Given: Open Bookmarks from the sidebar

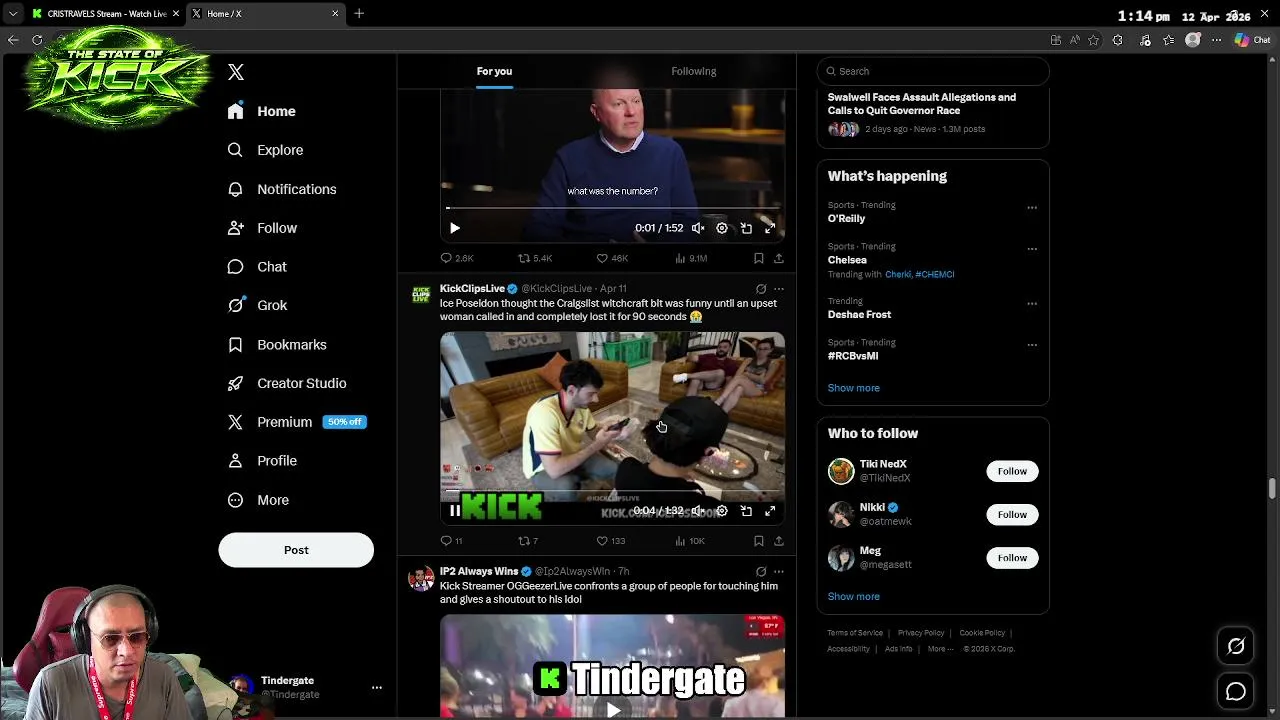Looking at the screenshot, I should (x=277, y=344).
